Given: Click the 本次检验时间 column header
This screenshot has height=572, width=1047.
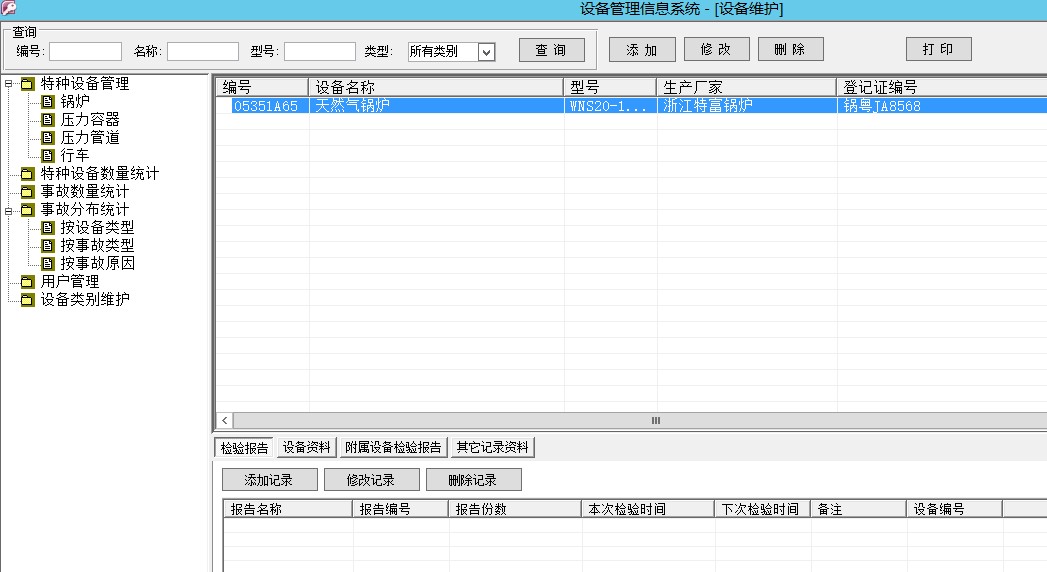Looking at the screenshot, I should coord(648,509).
